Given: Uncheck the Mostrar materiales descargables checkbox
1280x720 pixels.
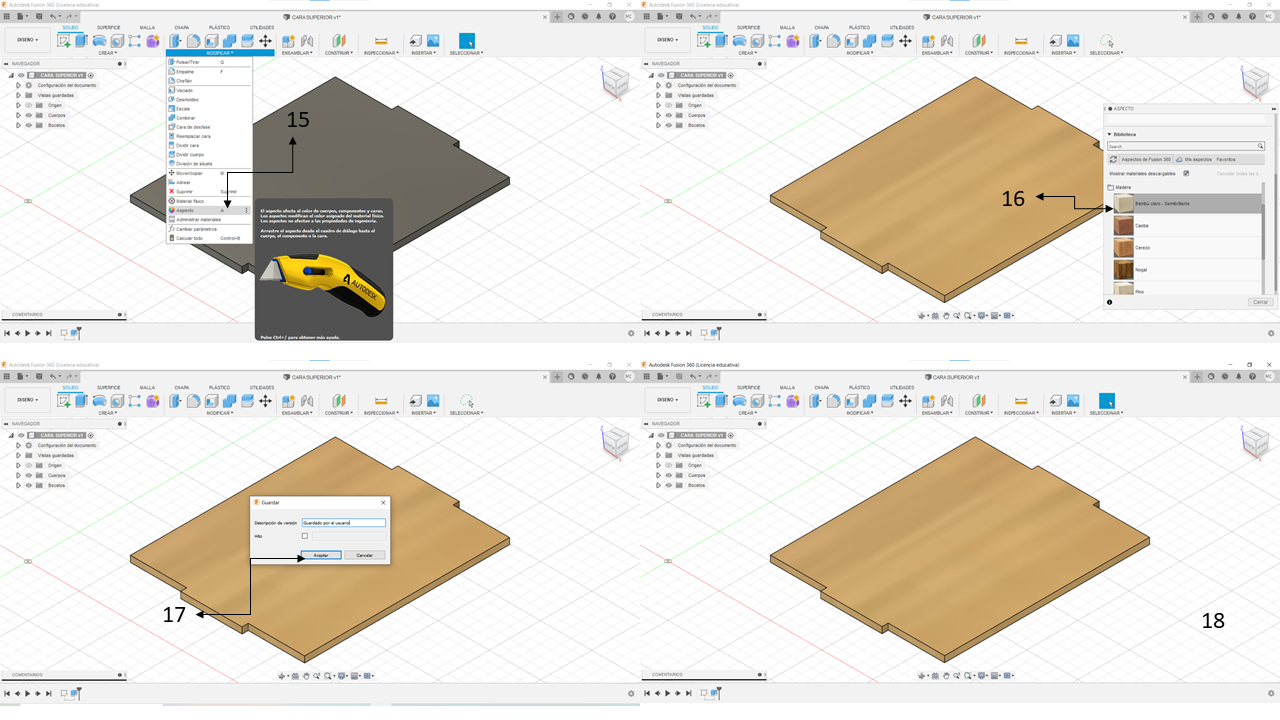Looking at the screenshot, I should [x=1186, y=173].
